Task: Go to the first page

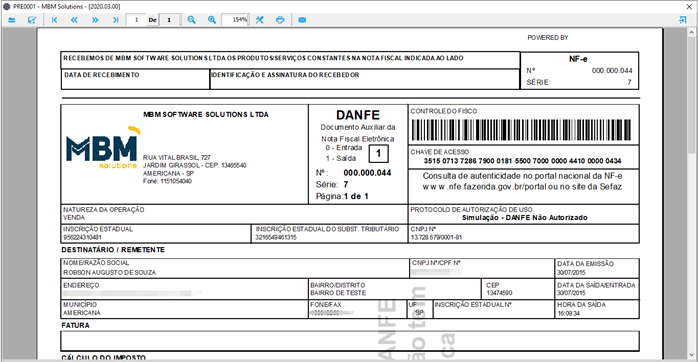Action: [x=54, y=20]
